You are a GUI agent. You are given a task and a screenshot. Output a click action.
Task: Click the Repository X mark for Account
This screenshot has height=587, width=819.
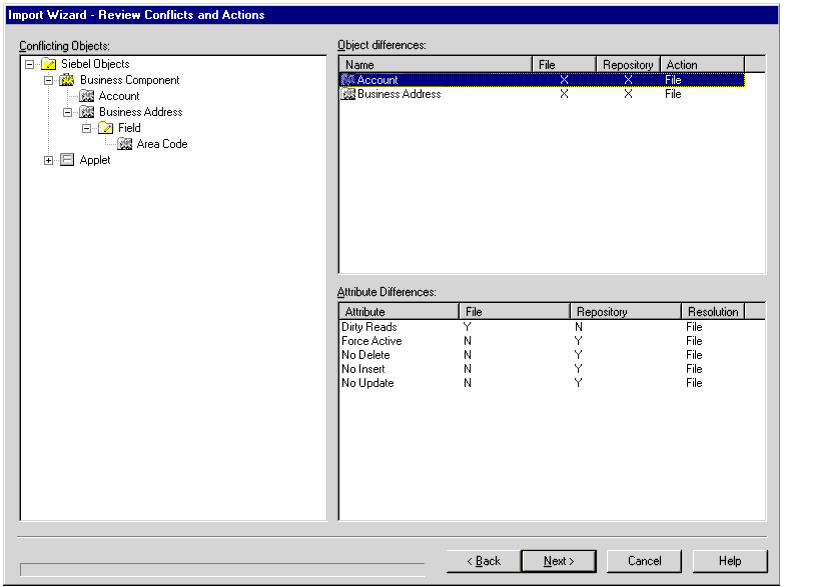628,80
